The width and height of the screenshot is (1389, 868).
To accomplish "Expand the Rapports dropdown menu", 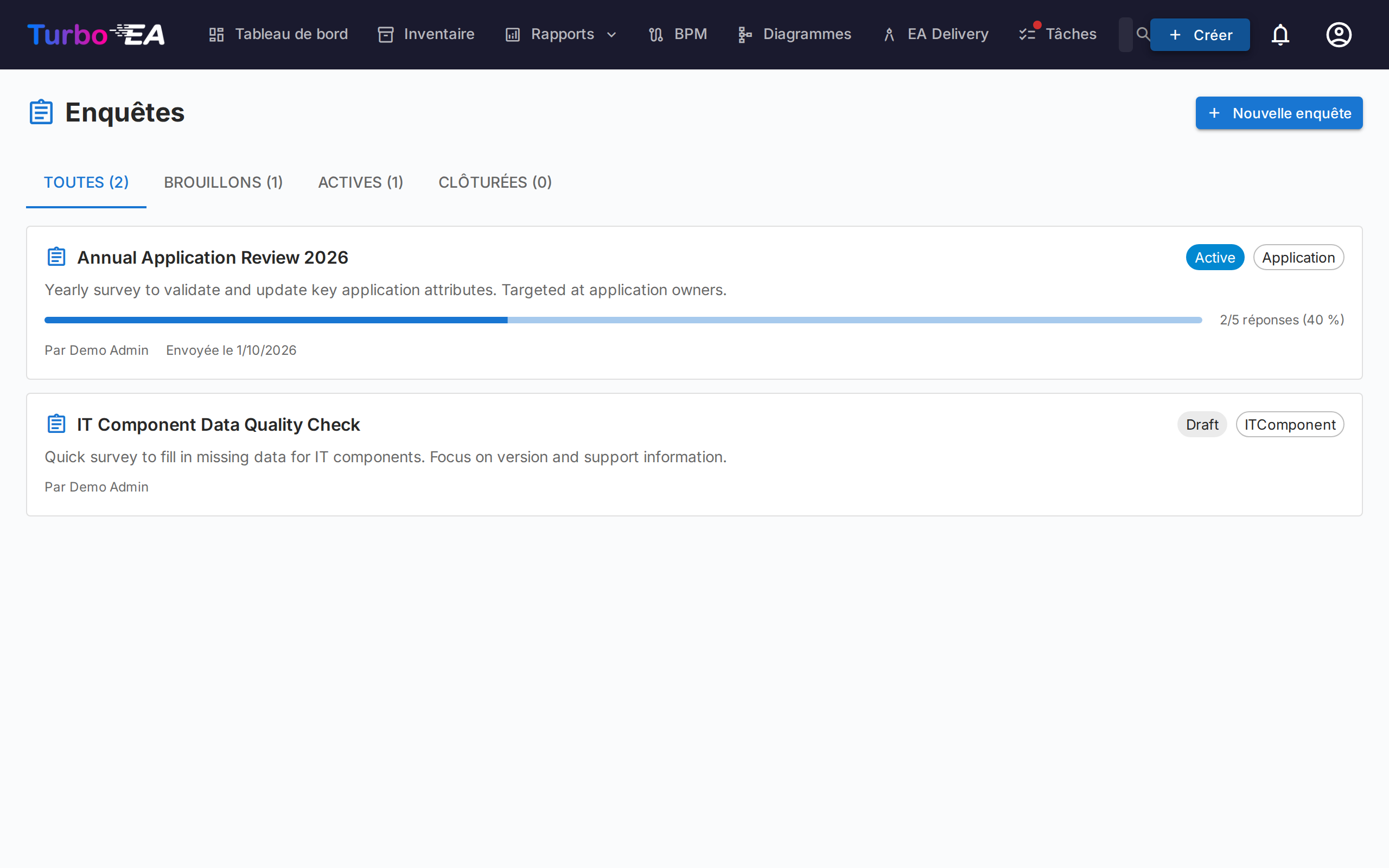I will (x=562, y=34).
